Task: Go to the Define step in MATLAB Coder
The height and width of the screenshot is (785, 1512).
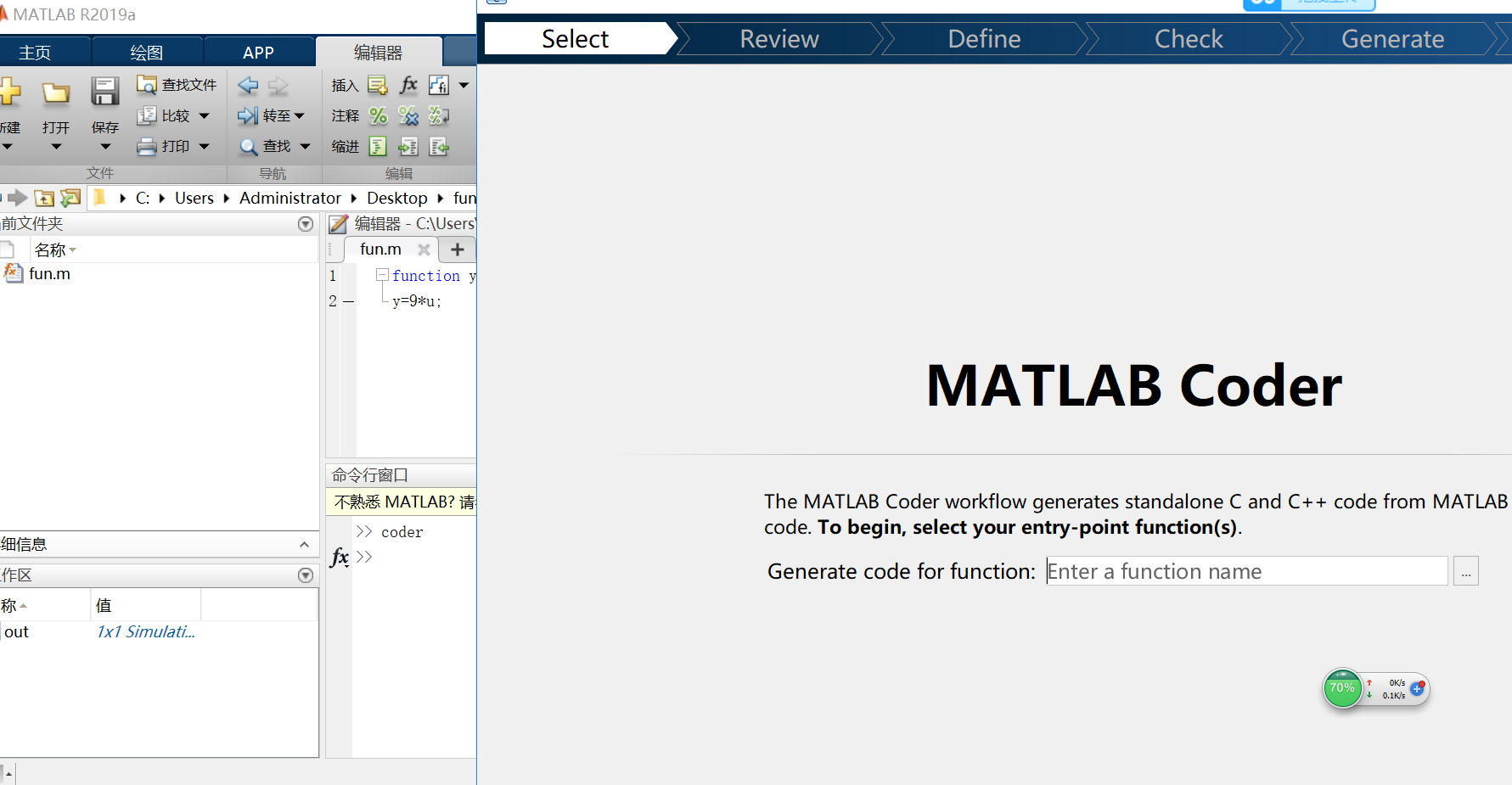Action: pos(984,39)
